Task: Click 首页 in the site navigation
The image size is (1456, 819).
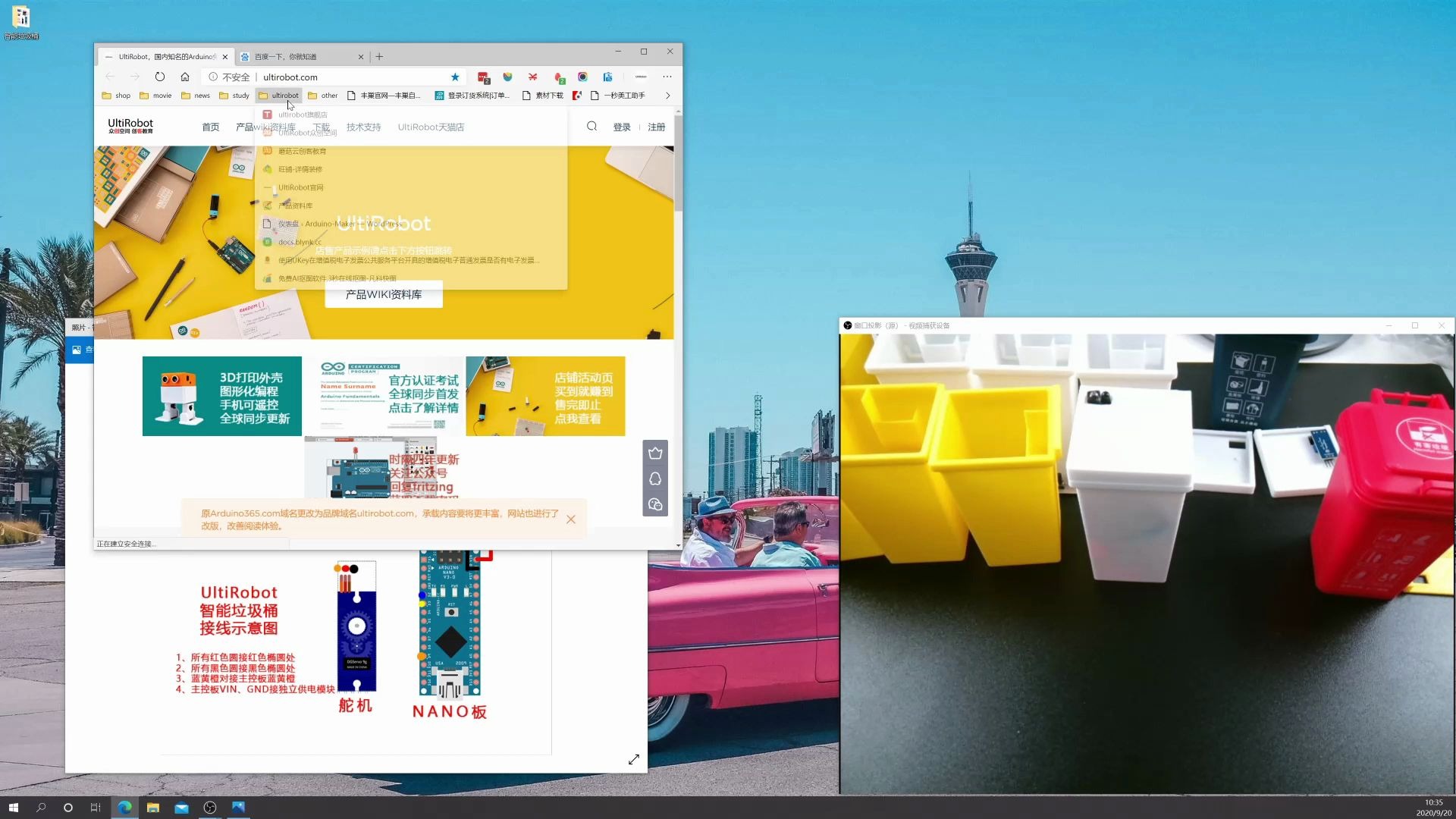Action: coord(211,127)
